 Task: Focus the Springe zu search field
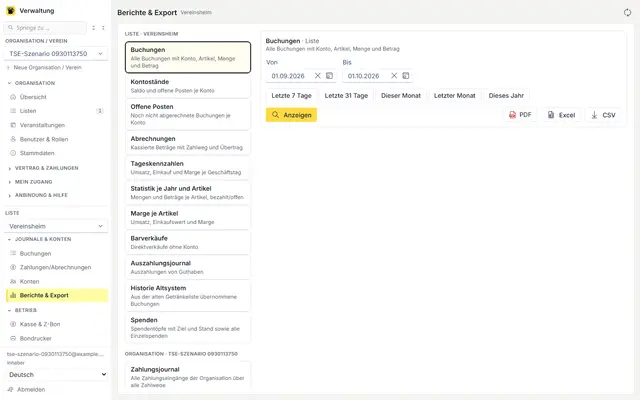coord(45,28)
